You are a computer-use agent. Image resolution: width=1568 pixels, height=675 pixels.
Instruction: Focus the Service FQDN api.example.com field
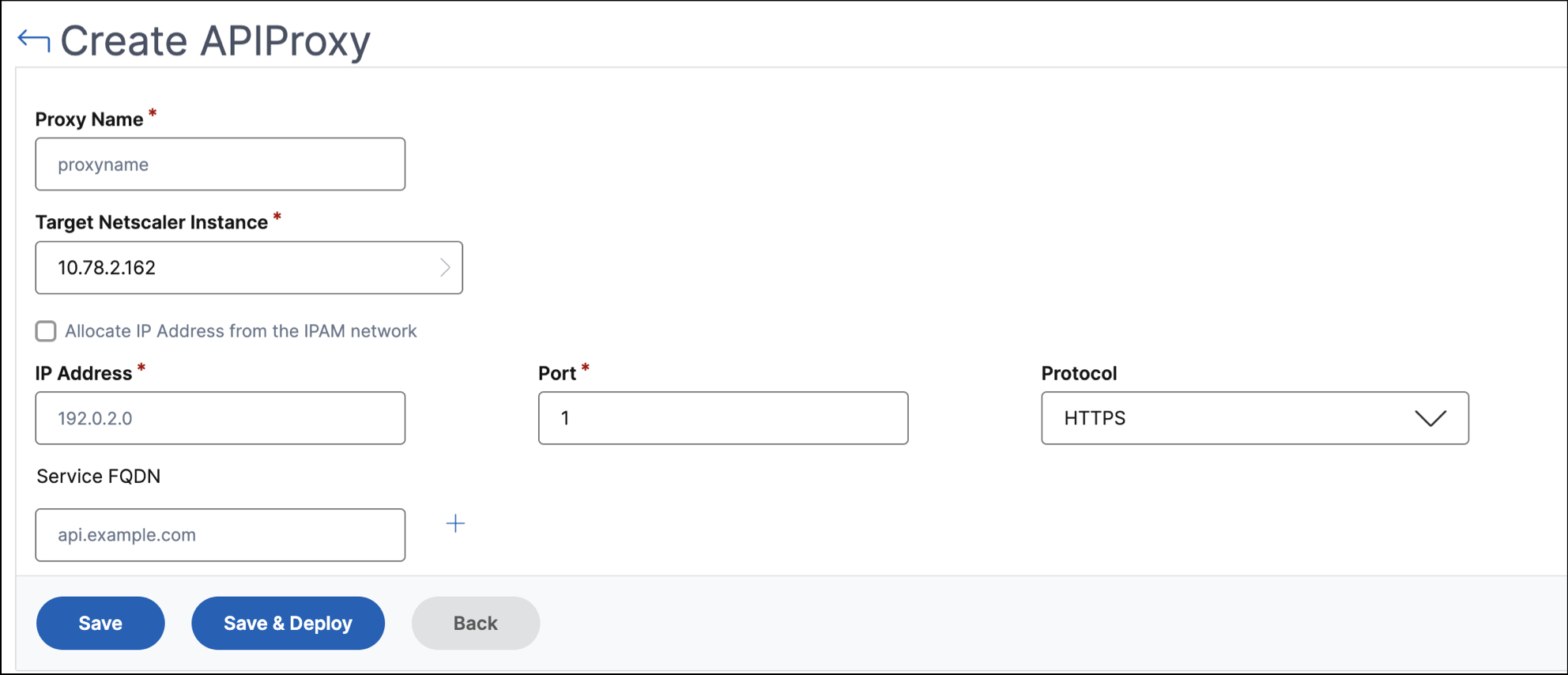tap(220, 535)
